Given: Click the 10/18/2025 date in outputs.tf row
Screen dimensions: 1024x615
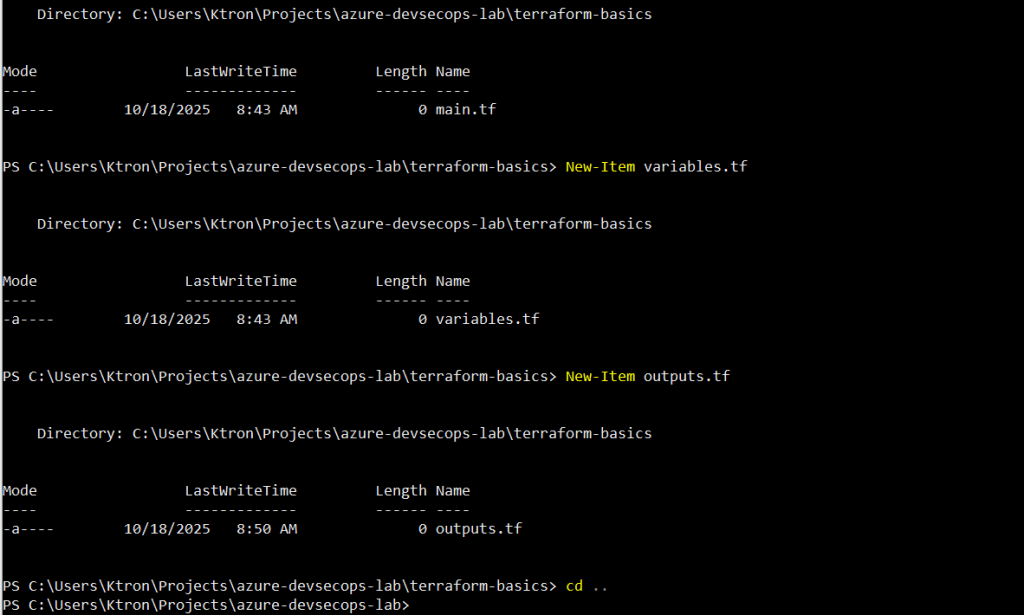Looking at the screenshot, I should coord(167,529).
